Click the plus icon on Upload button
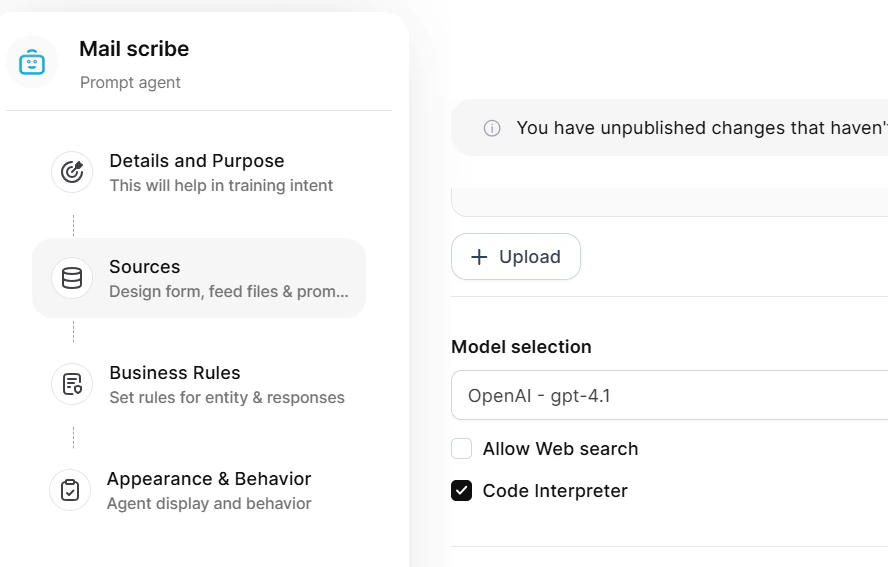This screenshot has width=888, height=567. click(479, 257)
